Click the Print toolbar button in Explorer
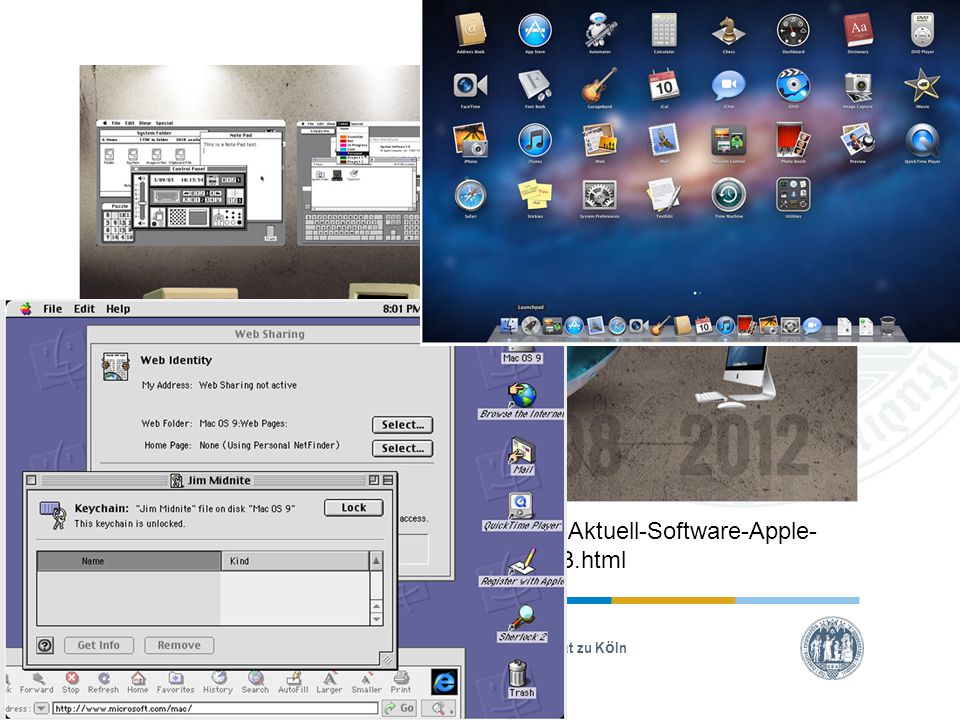The width and height of the screenshot is (960, 720). (x=401, y=682)
